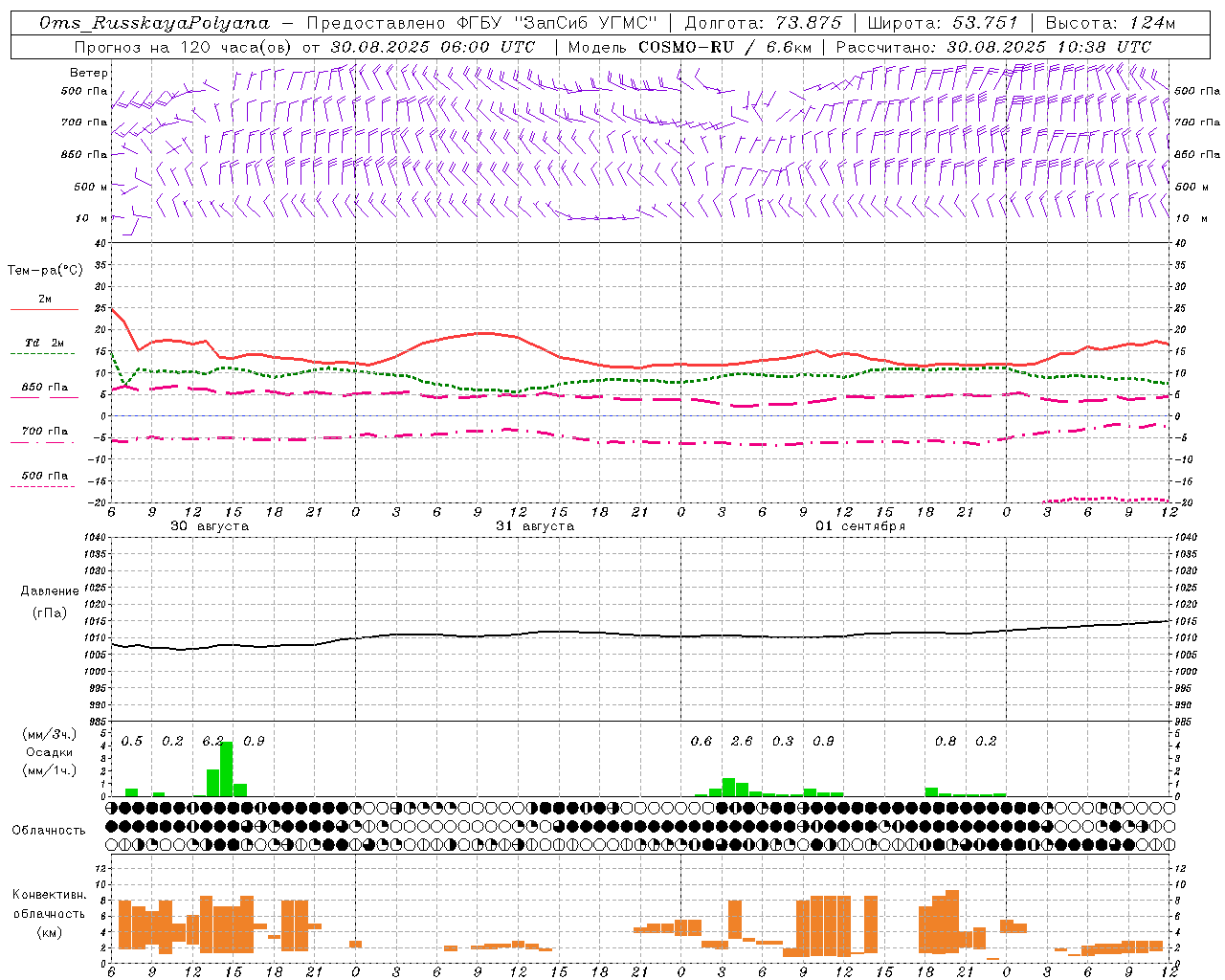Screen dimensions: 1225x980
Task: Click the Тем-ра(°C) axis label
Action: point(44,271)
